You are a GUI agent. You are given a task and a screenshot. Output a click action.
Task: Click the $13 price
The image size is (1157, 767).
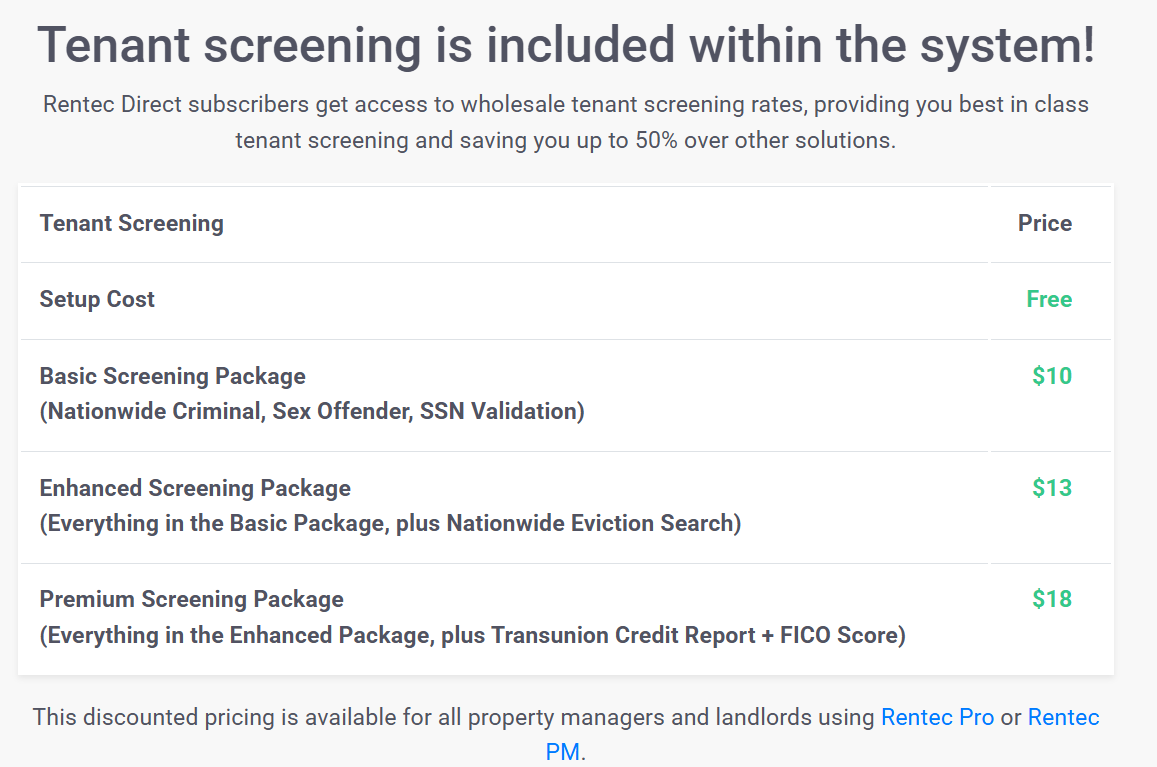(x=1051, y=488)
